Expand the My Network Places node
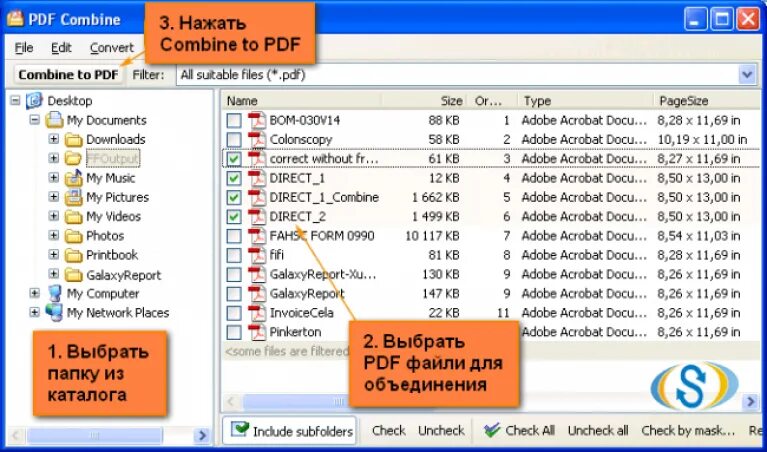Screen dimensions: 767x452 coord(34,313)
